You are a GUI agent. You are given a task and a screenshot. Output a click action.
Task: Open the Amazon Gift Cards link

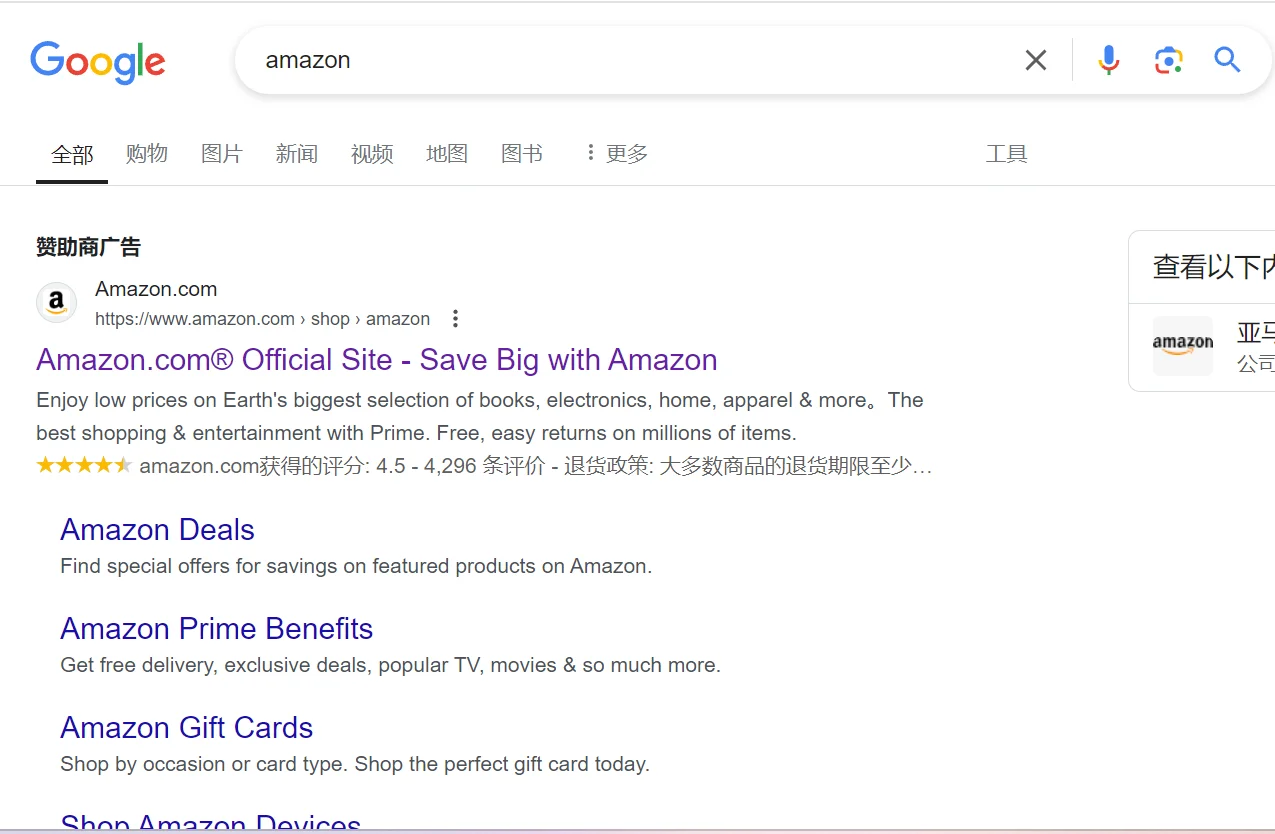187,728
